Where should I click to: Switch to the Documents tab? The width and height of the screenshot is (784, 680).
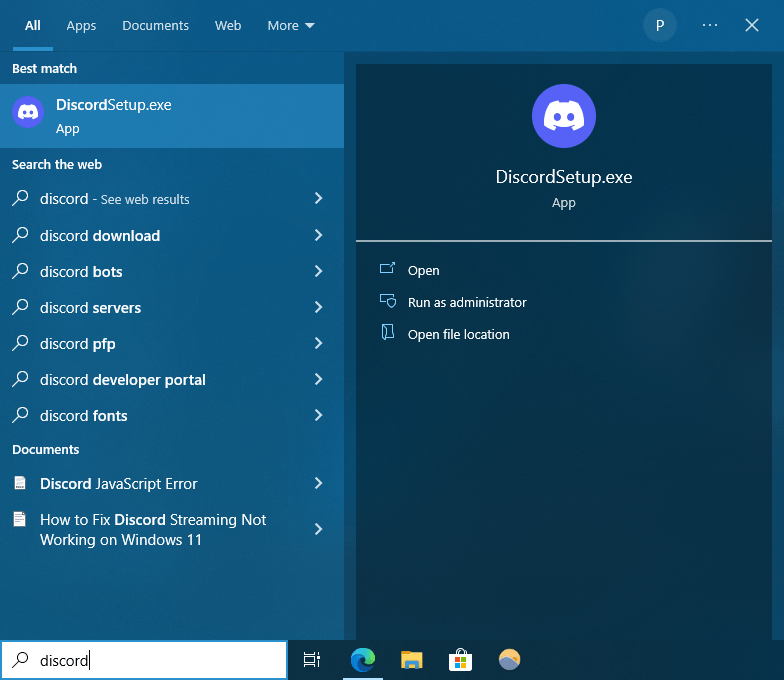(x=155, y=26)
